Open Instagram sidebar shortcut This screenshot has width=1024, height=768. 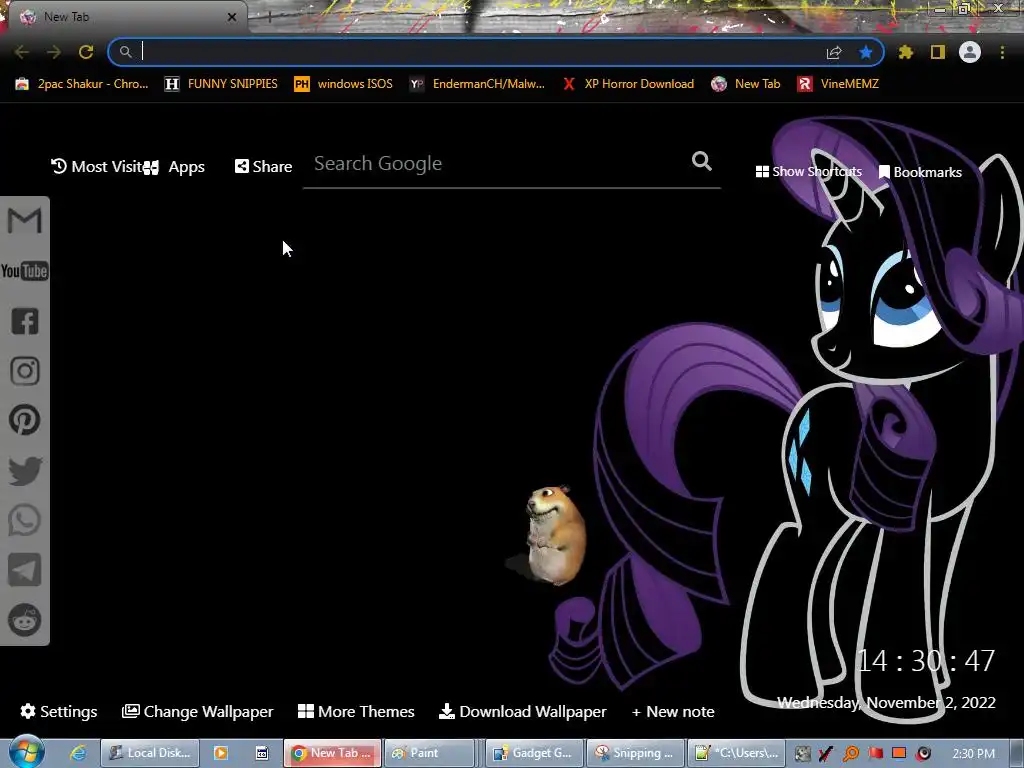pyautogui.click(x=24, y=370)
